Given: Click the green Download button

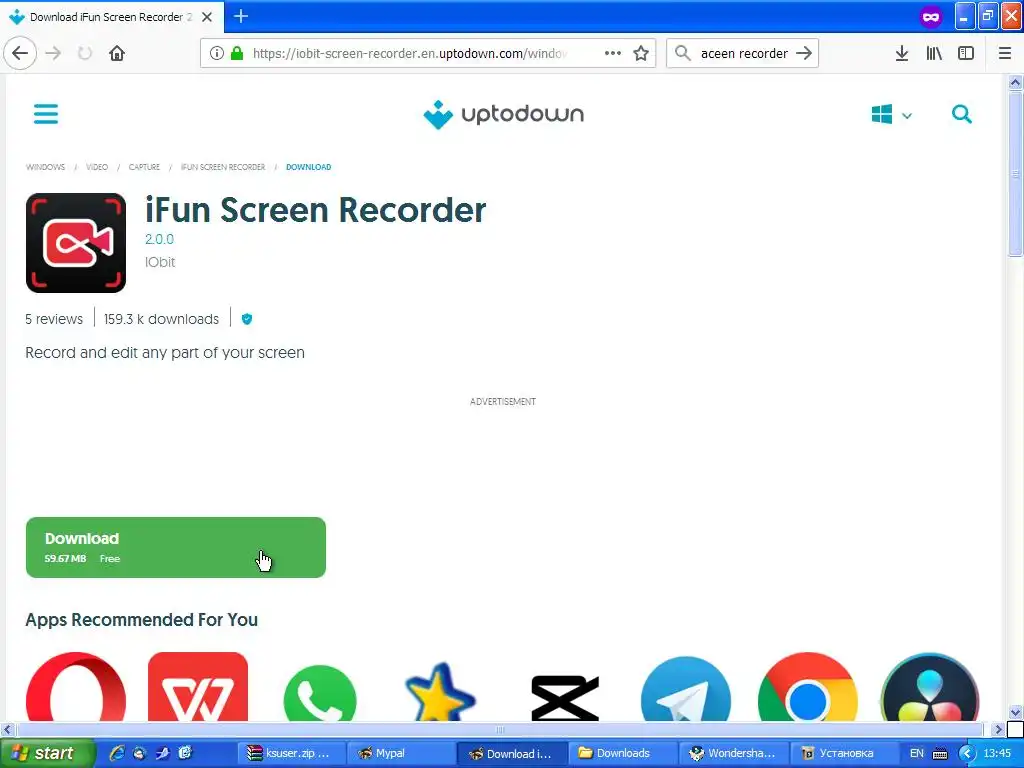Looking at the screenshot, I should click(x=176, y=547).
